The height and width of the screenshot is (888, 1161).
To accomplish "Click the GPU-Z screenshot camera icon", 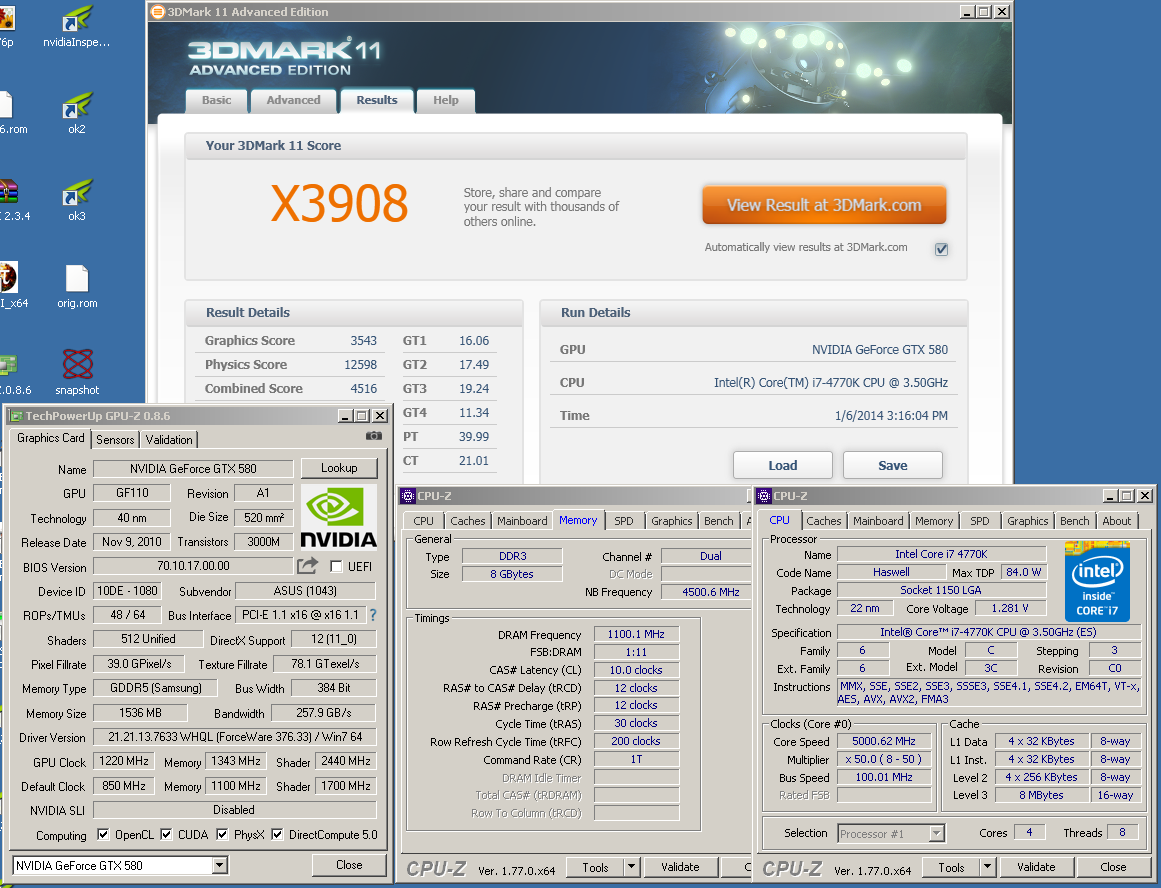I will coord(374,436).
